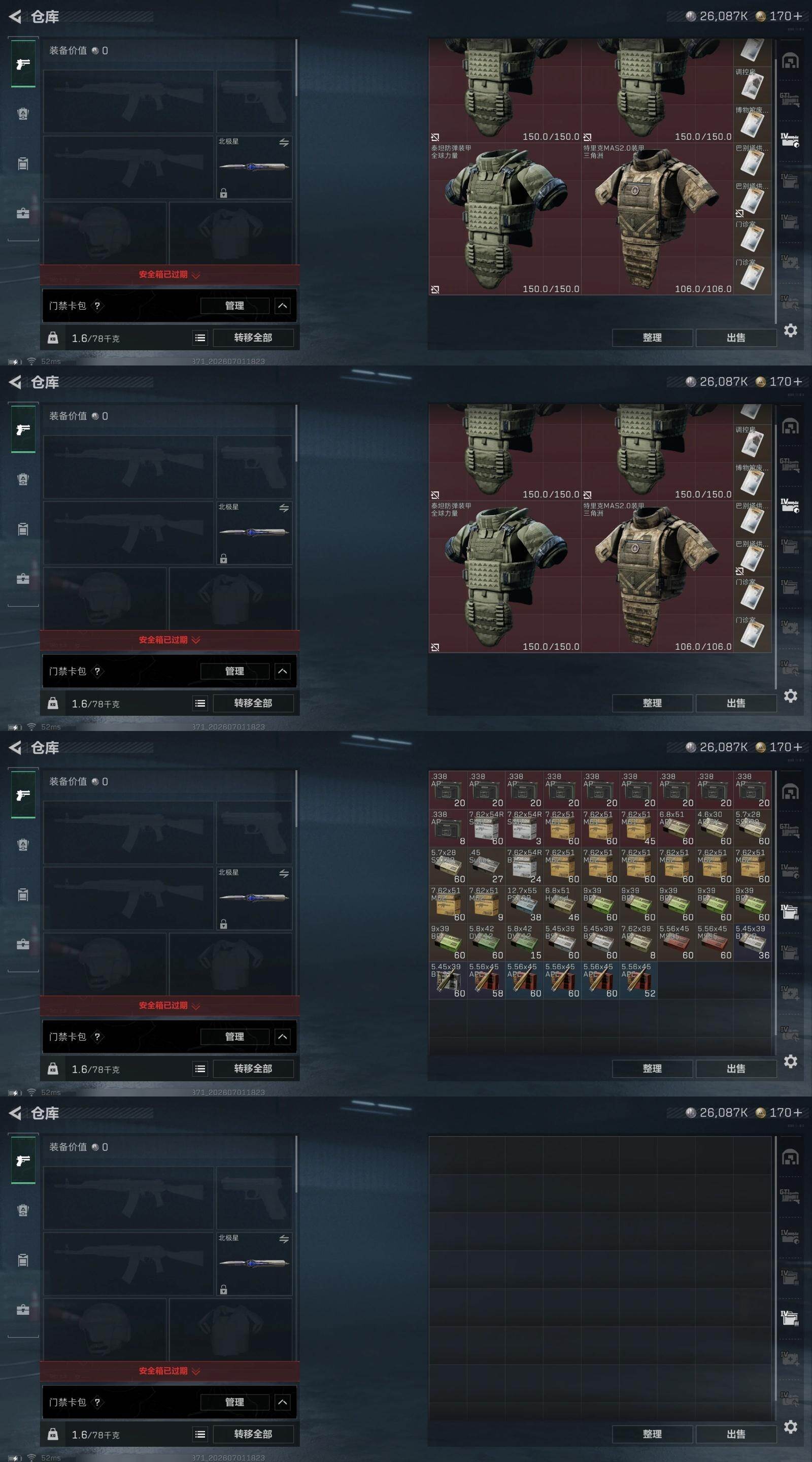Click 转移全部 on the empty-grid screen

pos(253,1434)
